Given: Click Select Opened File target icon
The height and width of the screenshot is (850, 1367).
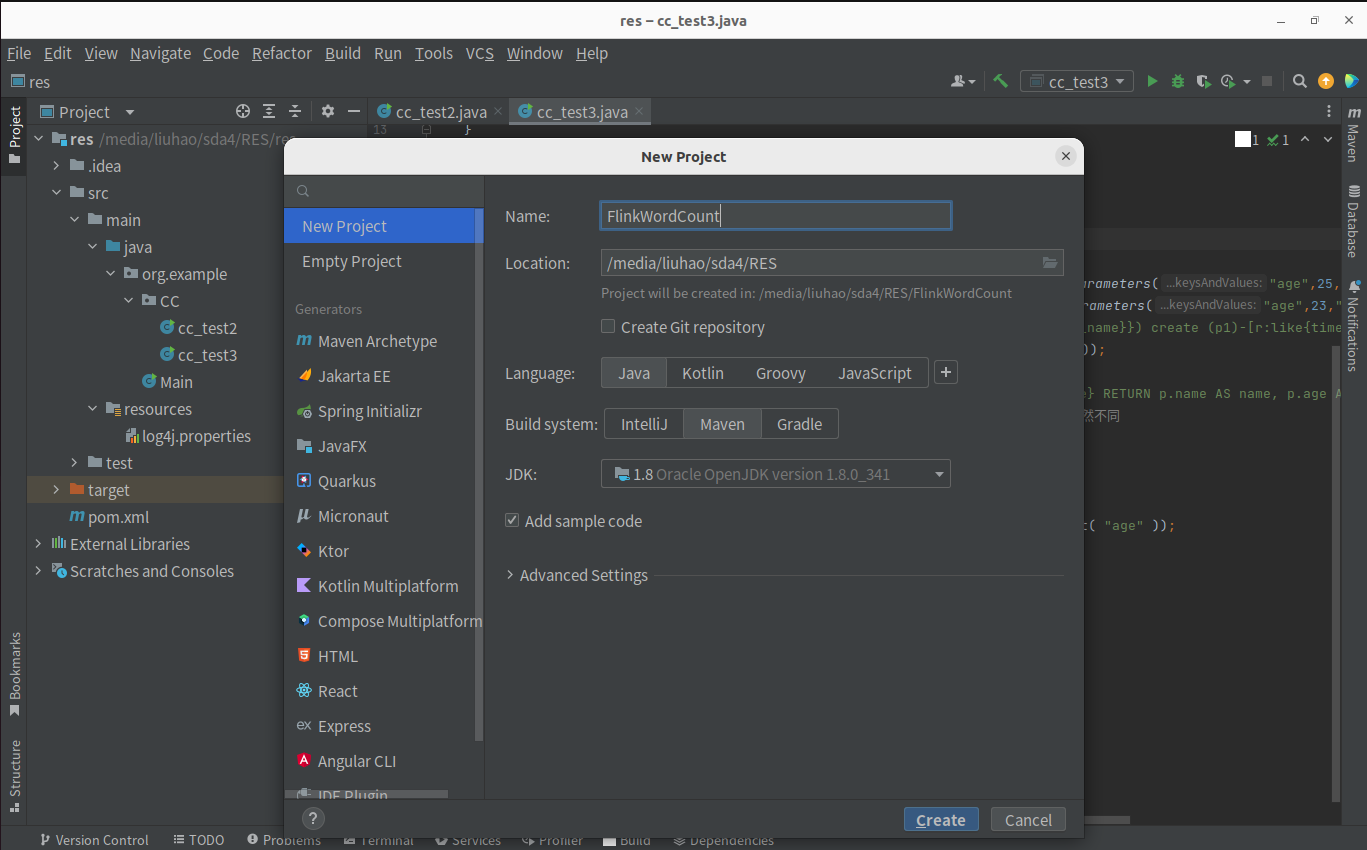Looking at the screenshot, I should tap(243, 111).
